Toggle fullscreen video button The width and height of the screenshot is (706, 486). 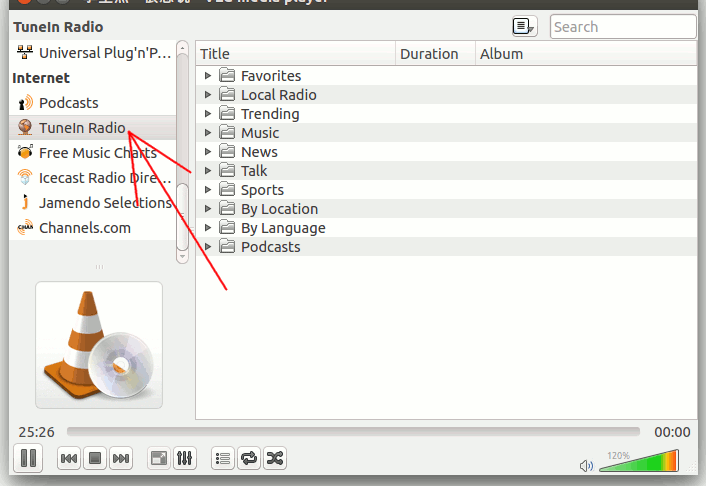(159, 459)
